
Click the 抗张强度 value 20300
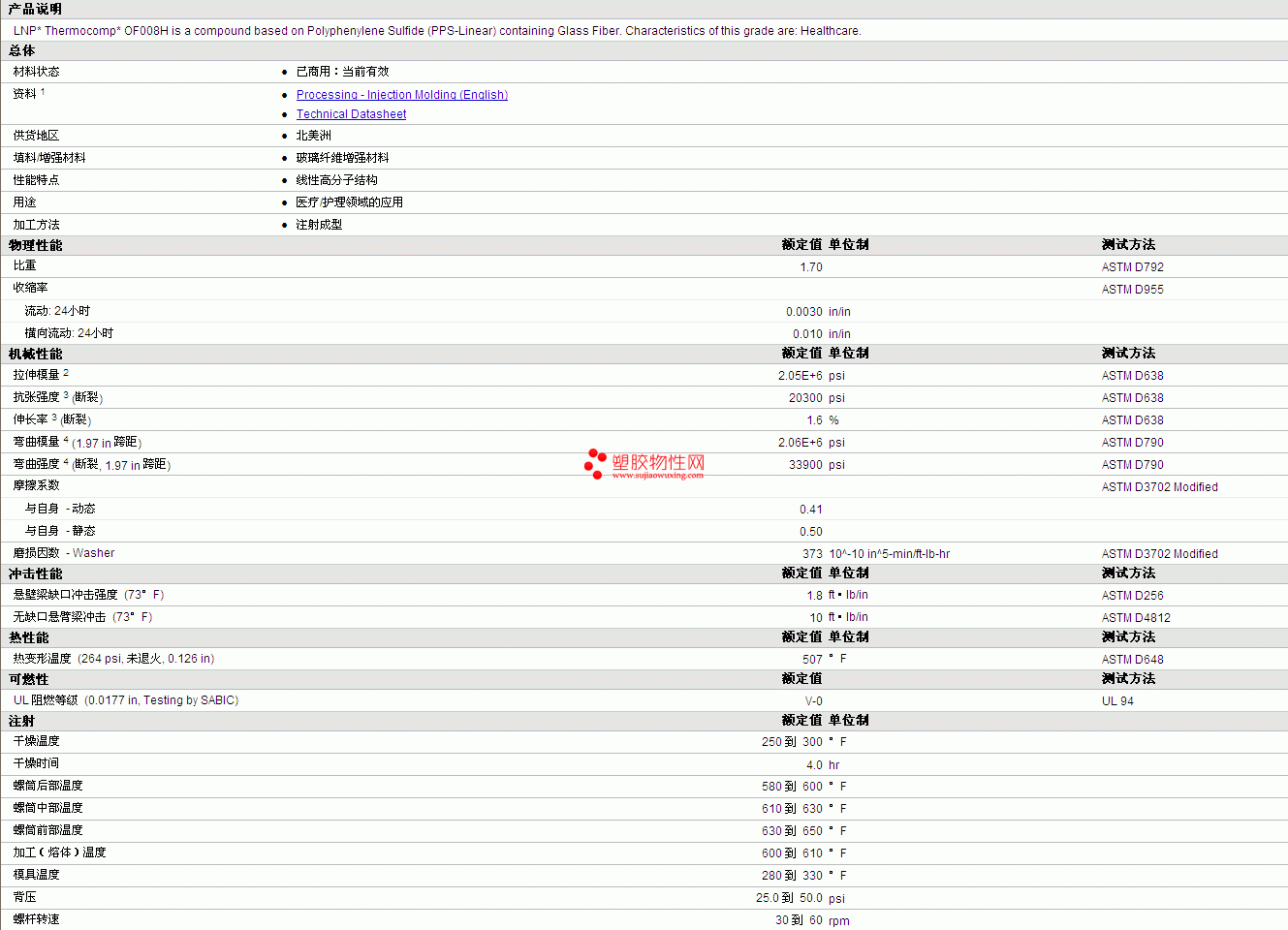click(x=805, y=398)
